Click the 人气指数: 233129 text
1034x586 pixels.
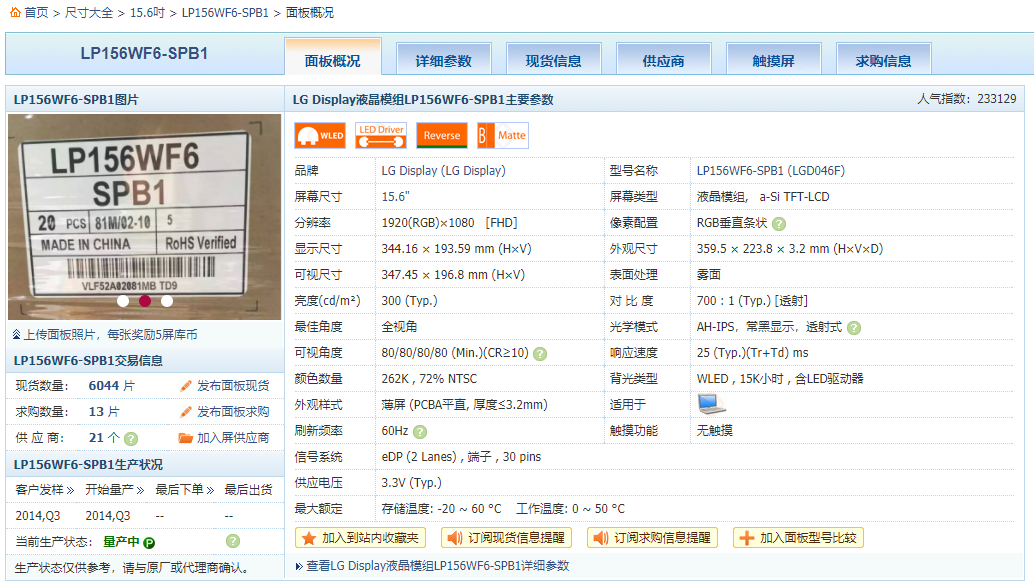[967, 99]
